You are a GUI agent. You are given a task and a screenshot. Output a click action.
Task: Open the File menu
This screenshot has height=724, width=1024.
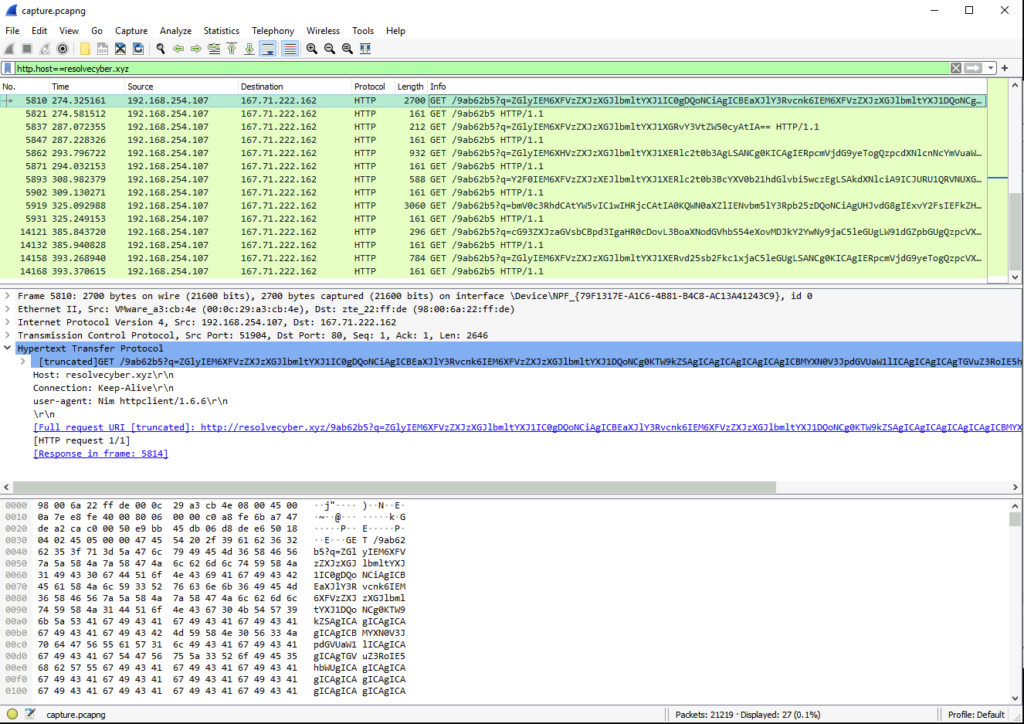click(12, 31)
